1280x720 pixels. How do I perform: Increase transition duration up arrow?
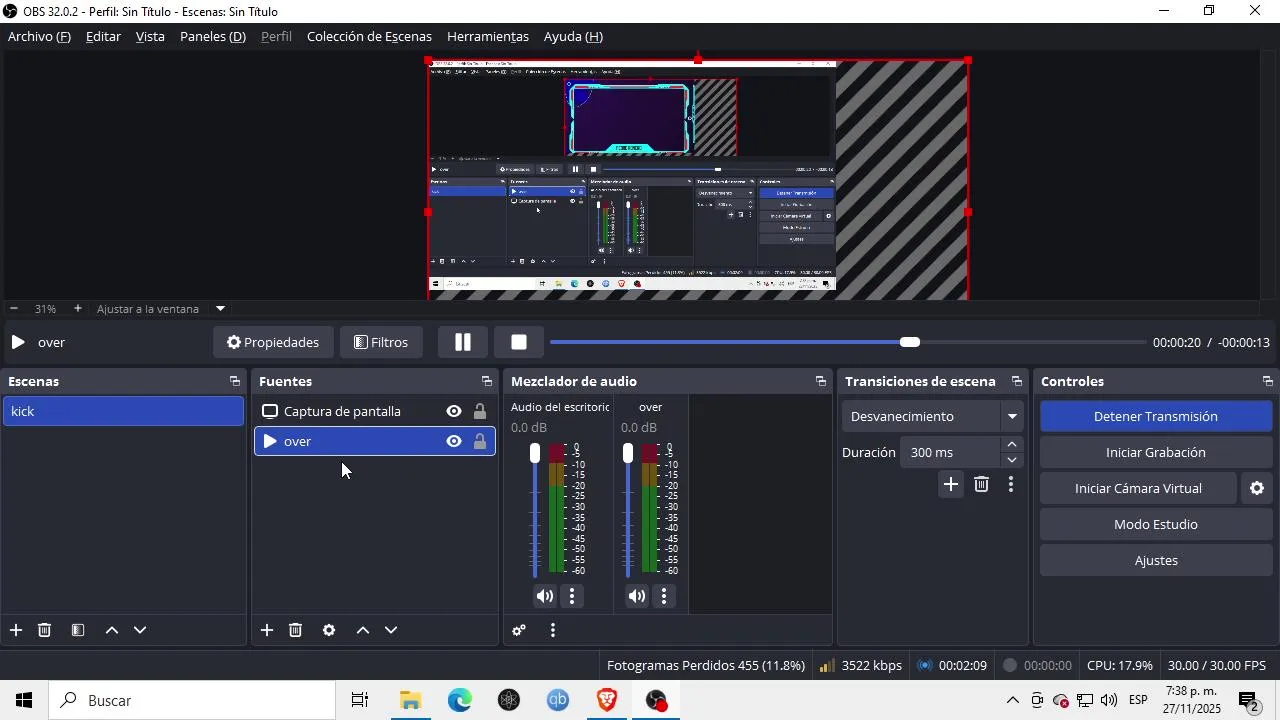point(1012,445)
